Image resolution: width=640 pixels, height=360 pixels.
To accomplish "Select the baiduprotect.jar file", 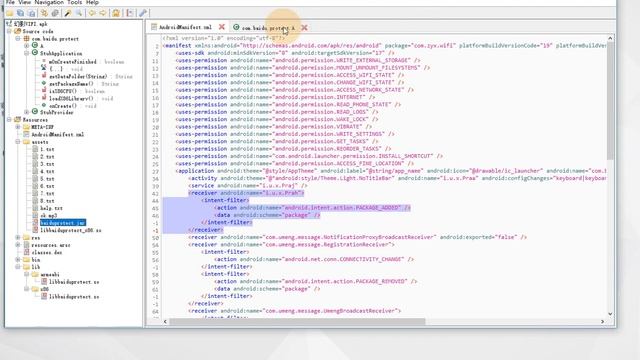I will (62, 222).
